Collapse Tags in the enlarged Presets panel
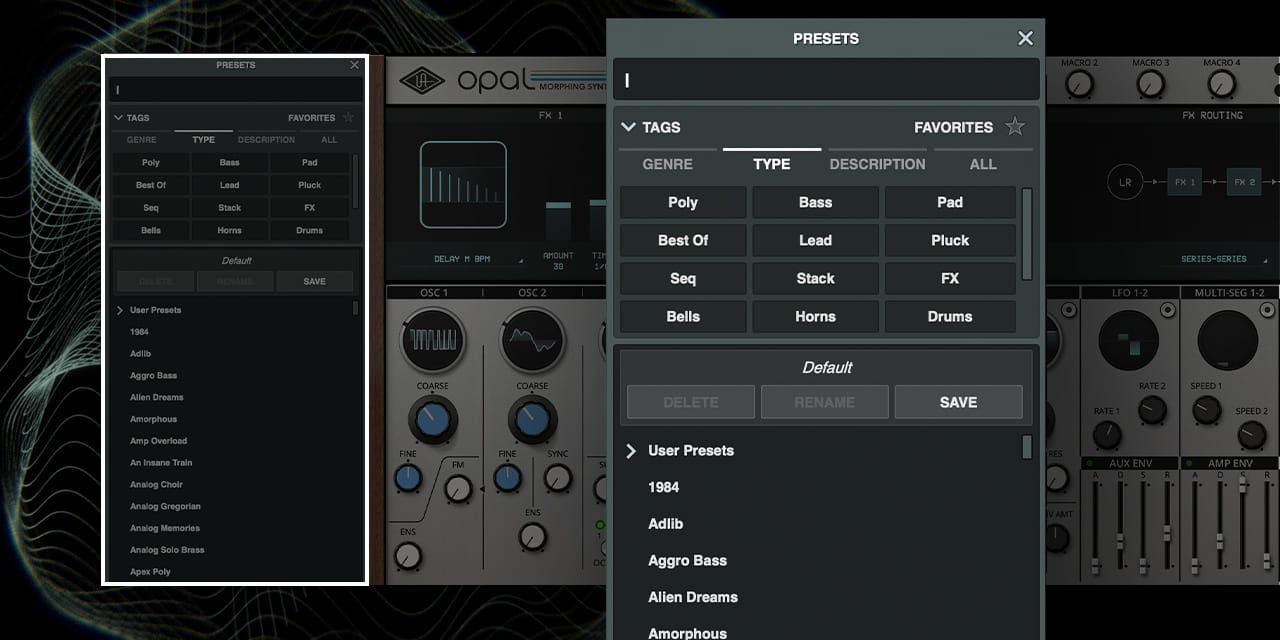The width and height of the screenshot is (1280, 640). (x=629, y=127)
